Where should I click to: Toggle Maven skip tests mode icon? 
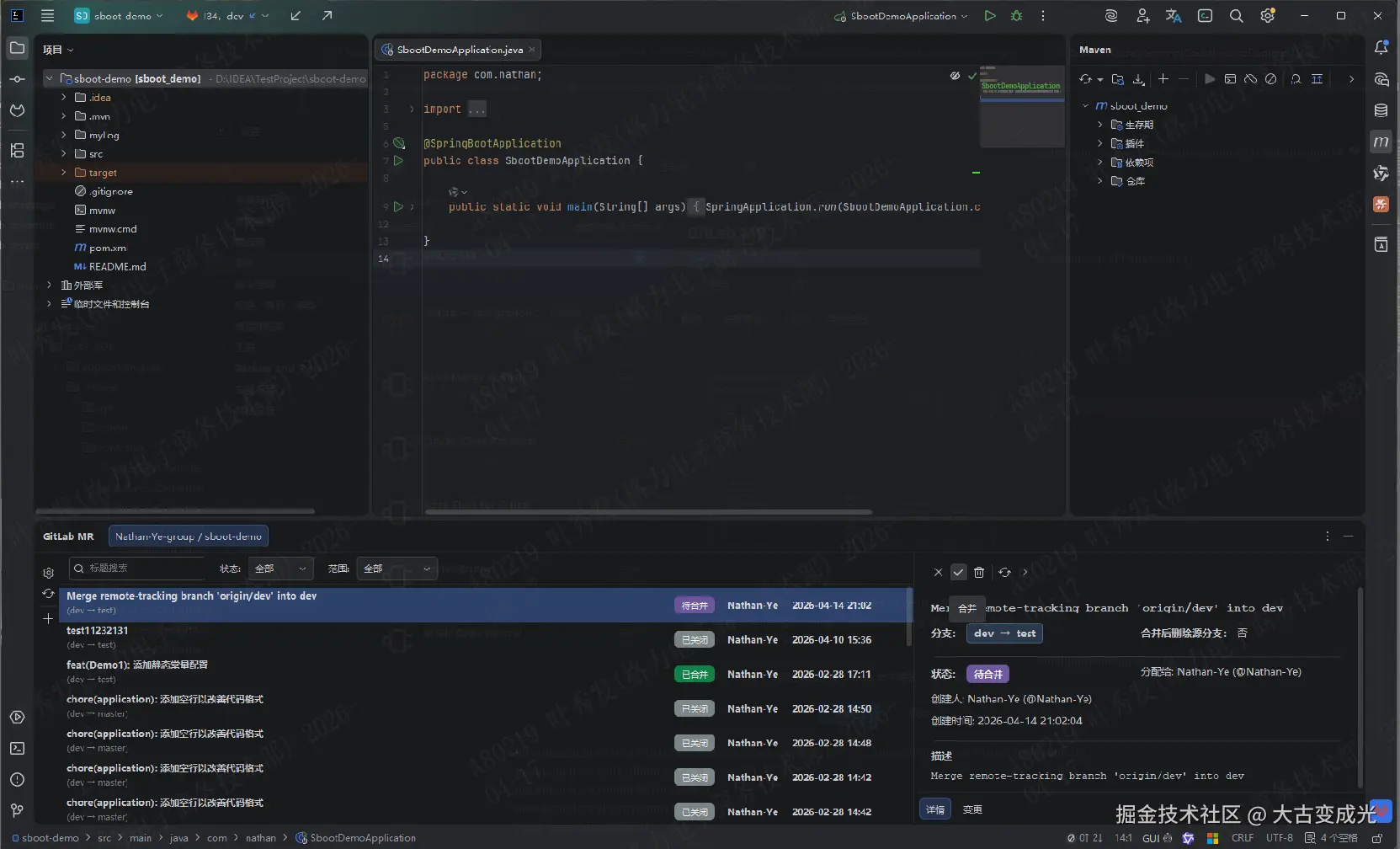pos(1270,79)
